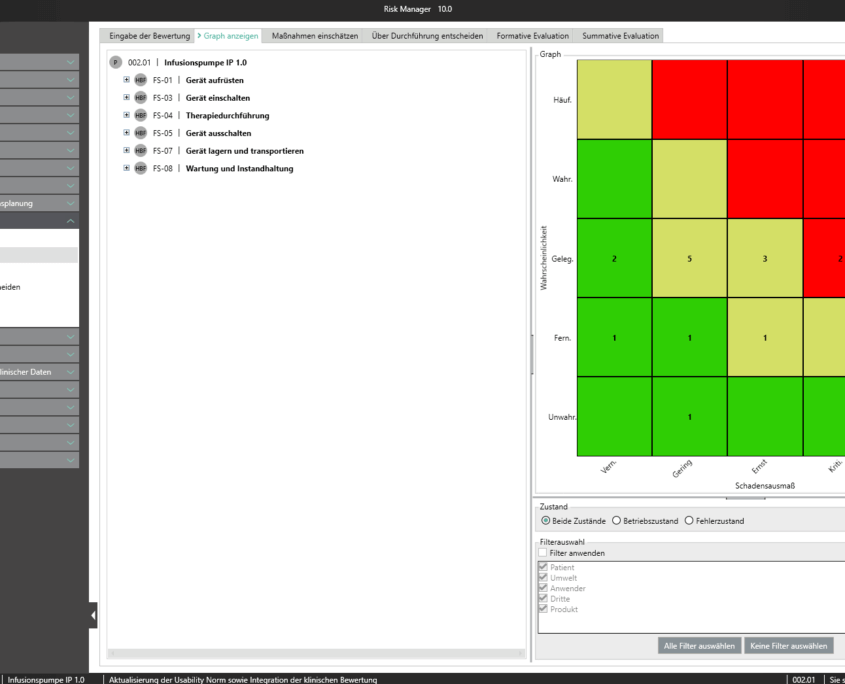845x684 pixels.
Task: Switch to the Maßnahmen einschätzen tab
Action: [x=314, y=36]
